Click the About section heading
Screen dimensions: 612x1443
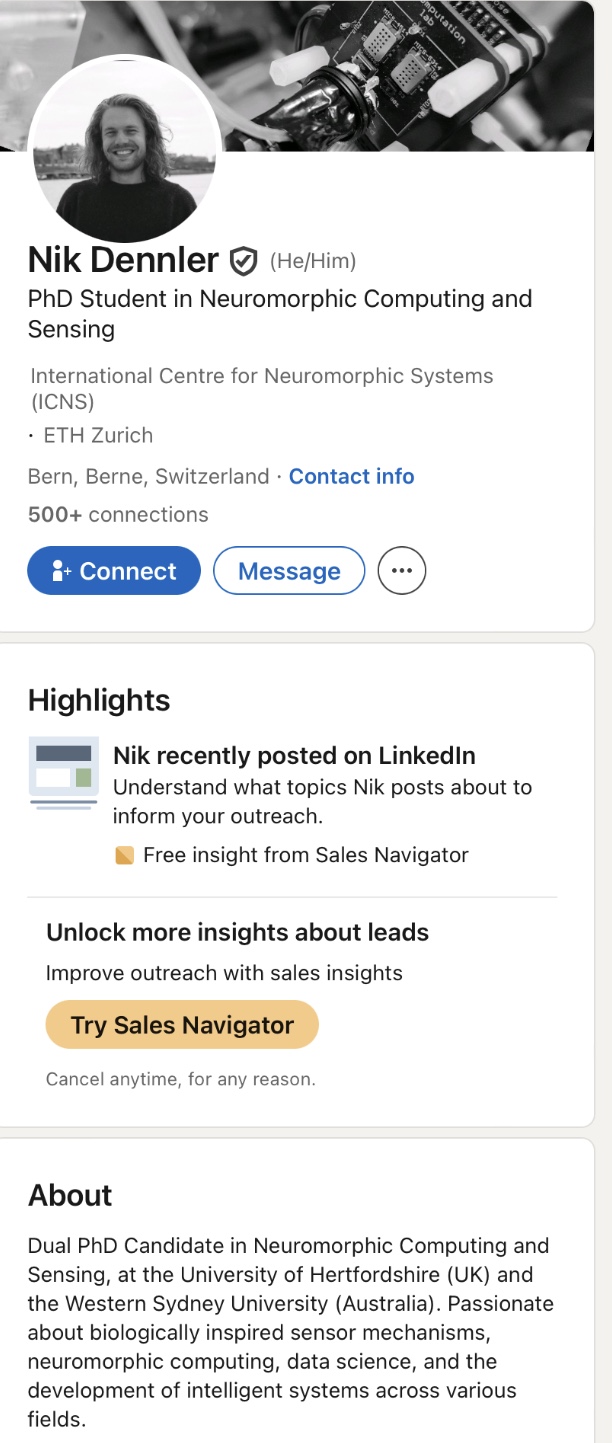point(70,1195)
